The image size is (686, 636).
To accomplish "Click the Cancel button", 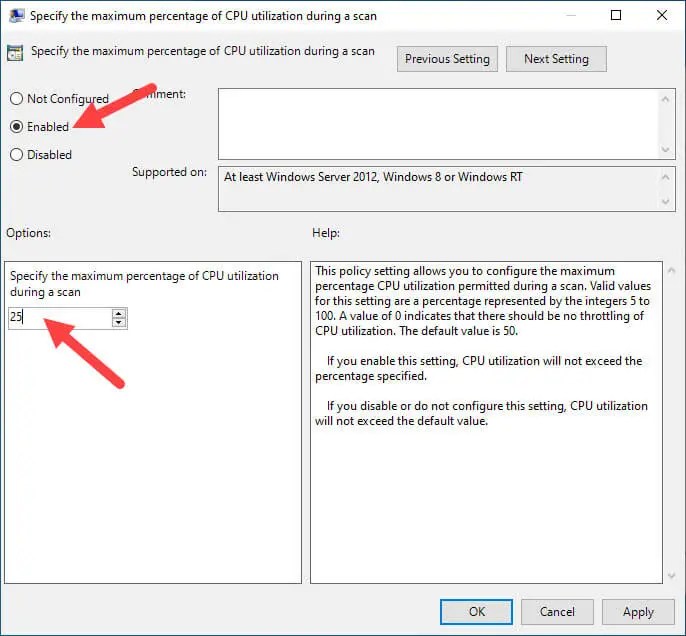I will [x=557, y=612].
